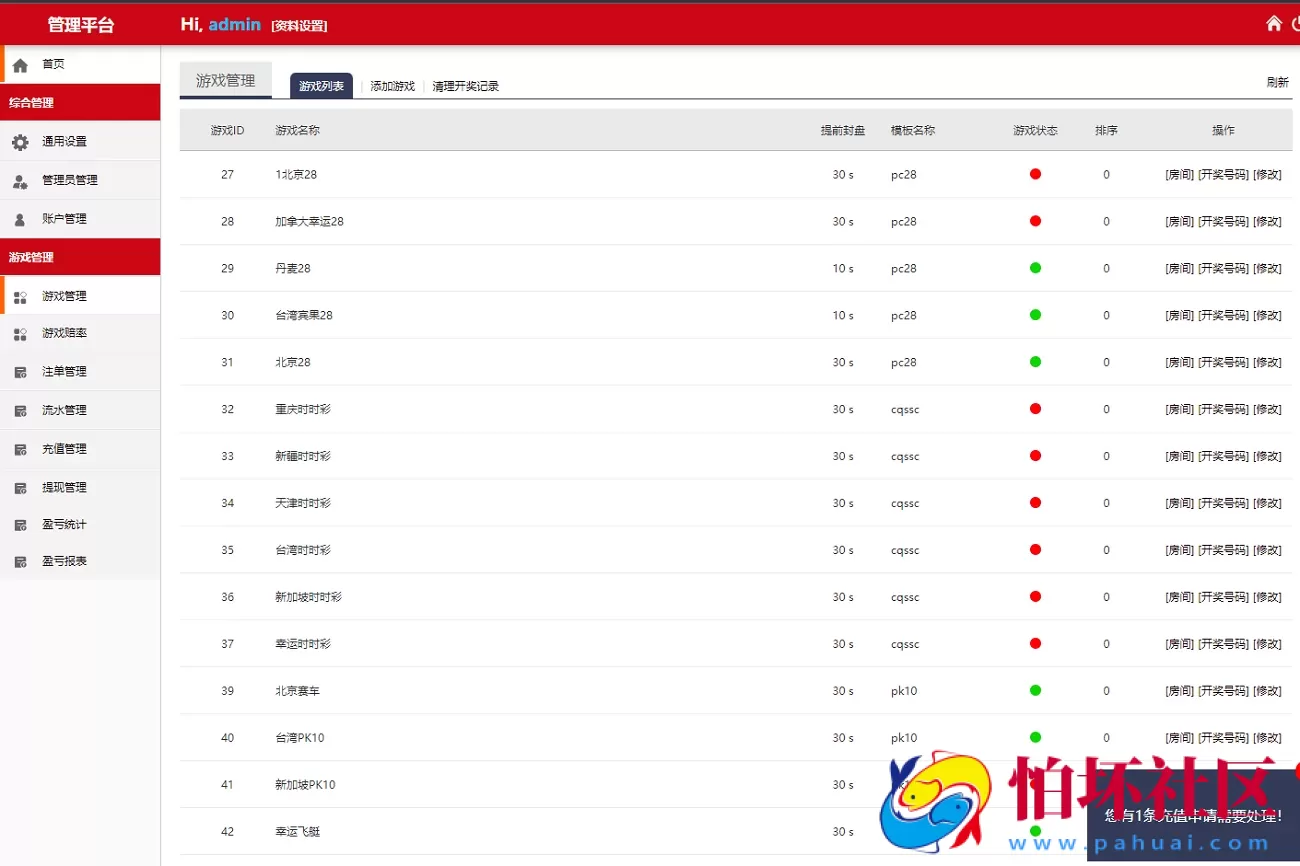Click the power logout icon in header

(x=1295, y=24)
